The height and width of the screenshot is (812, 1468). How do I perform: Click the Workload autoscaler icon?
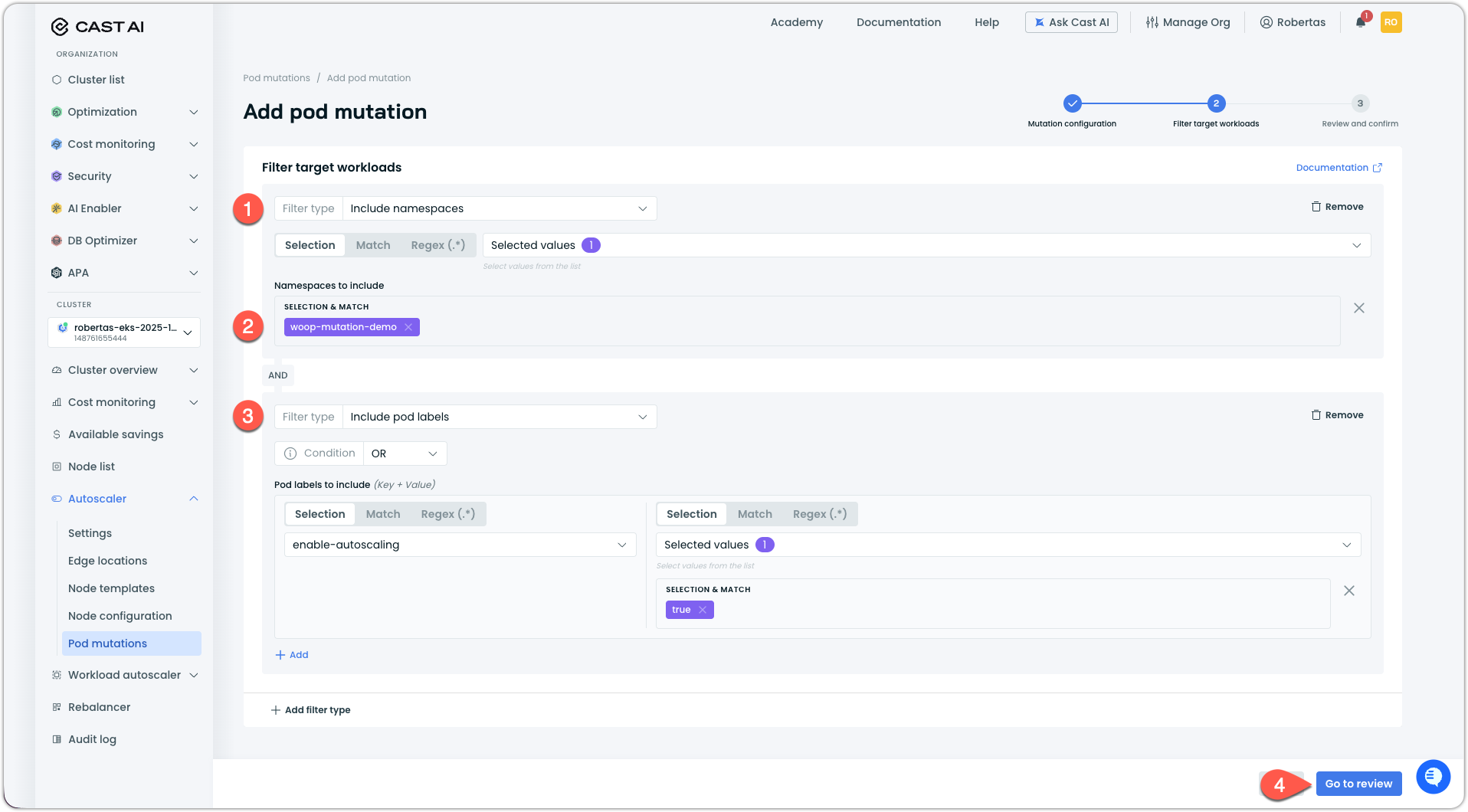(57, 675)
